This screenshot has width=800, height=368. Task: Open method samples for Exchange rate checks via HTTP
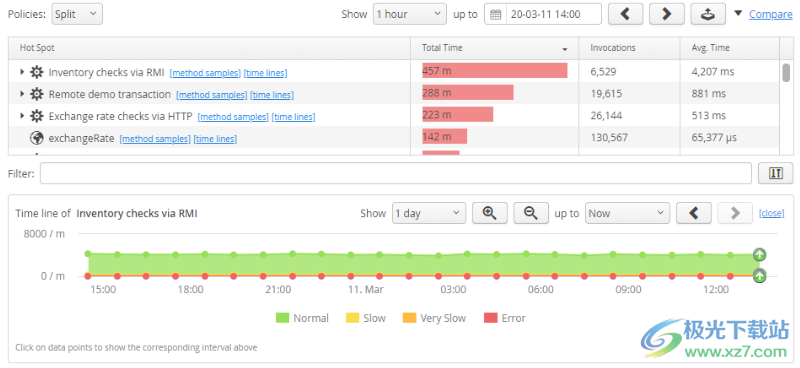click(x=233, y=117)
